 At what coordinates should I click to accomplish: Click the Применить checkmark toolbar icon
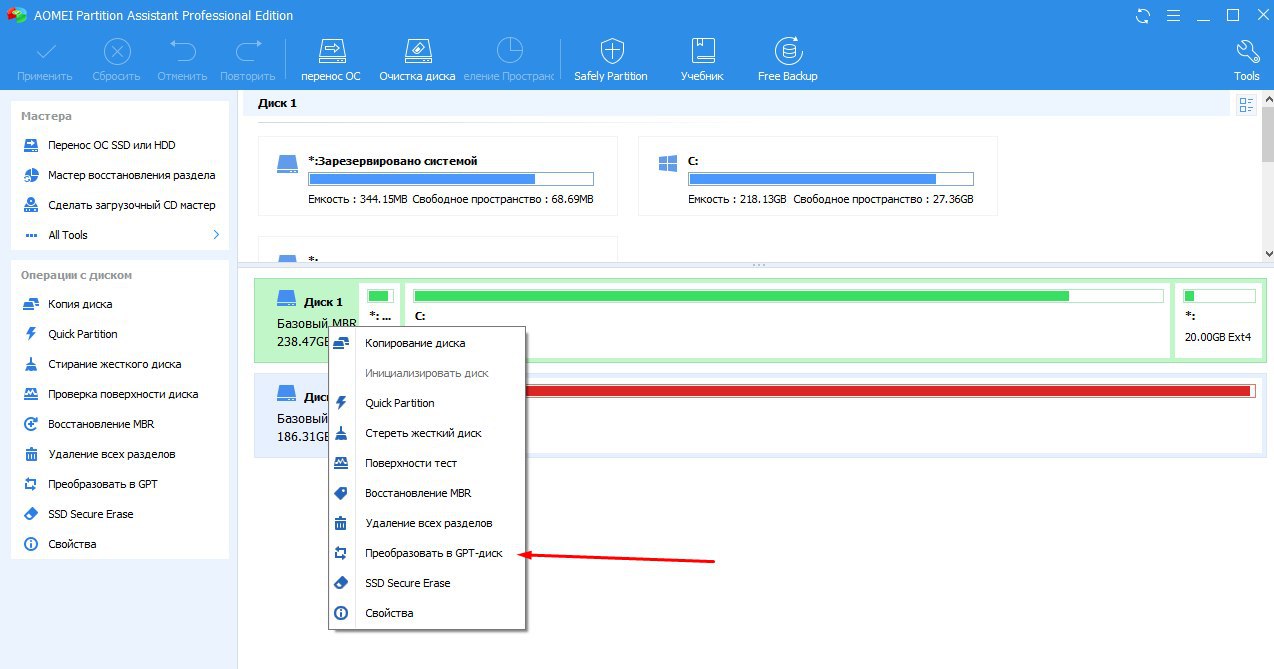tap(45, 50)
